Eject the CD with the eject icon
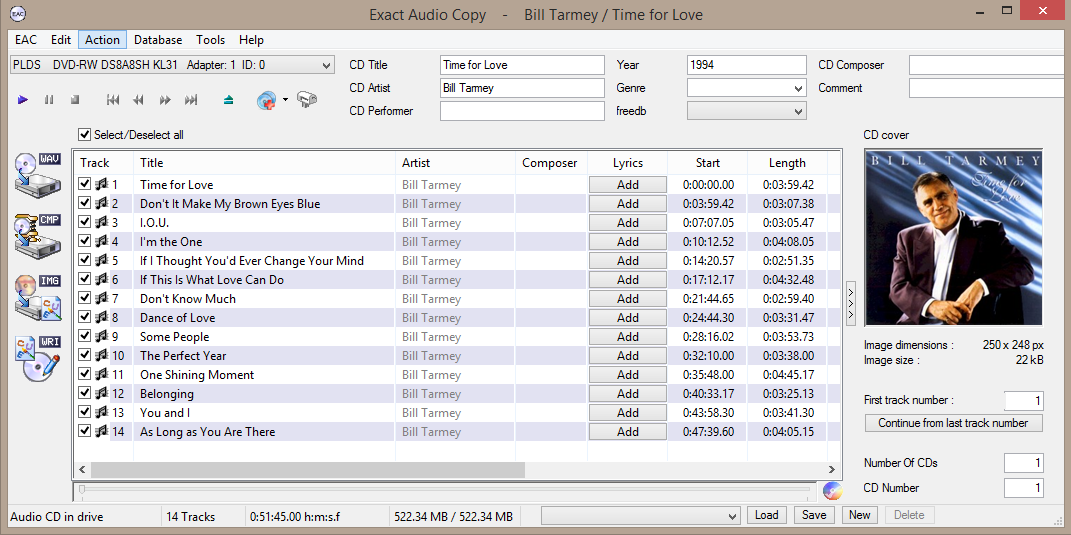The height and width of the screenshot is (535, 1071). [229, 100]
